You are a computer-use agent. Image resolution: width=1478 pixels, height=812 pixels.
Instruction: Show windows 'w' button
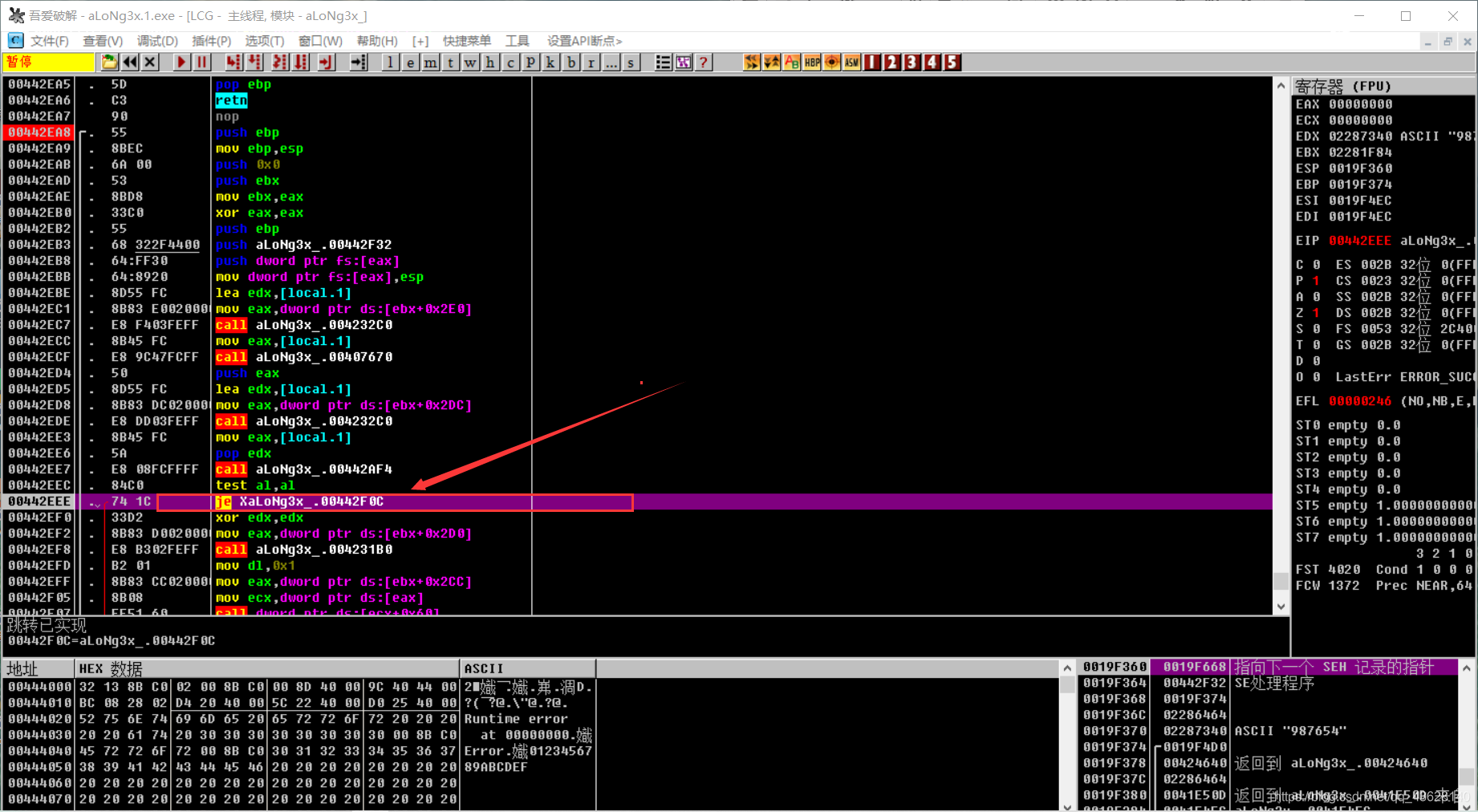tap(470, 62)
